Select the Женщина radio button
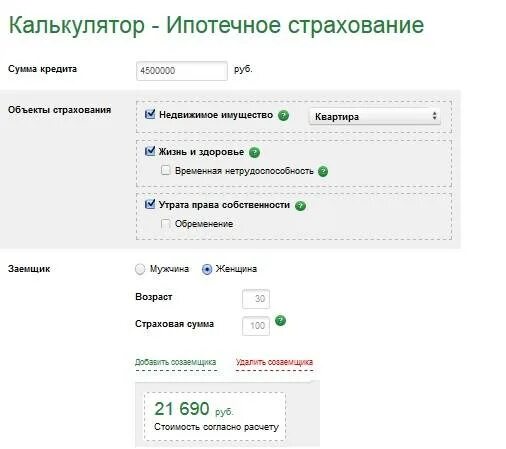This screenshot has width=506, height=449. pyautogui.click(x=207, y=269)
